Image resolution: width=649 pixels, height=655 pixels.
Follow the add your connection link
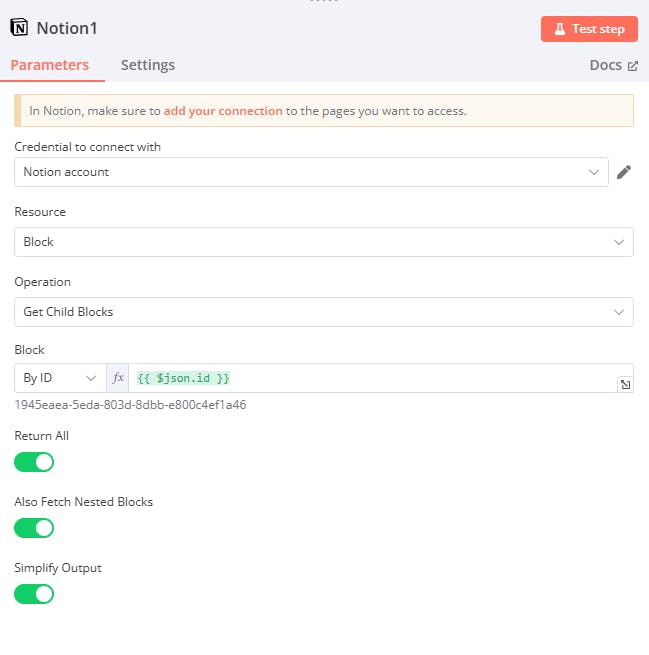point(223,111)
